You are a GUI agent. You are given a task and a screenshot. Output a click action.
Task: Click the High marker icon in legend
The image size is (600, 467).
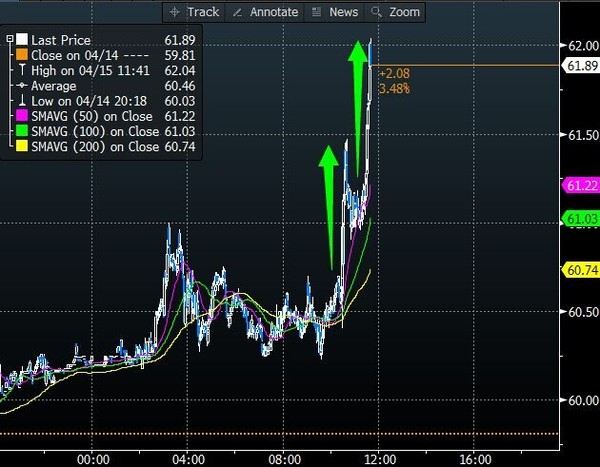[23, 71]
